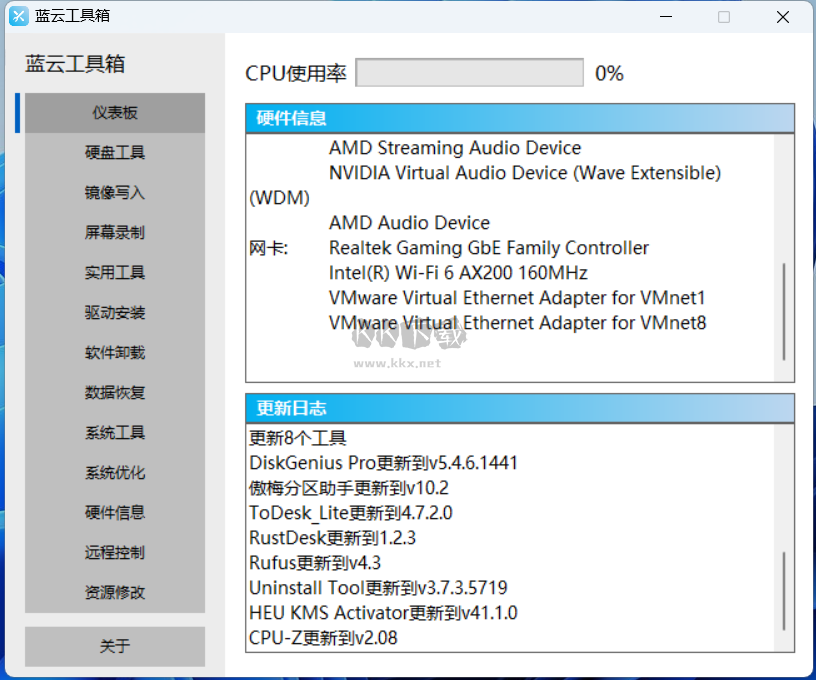Viewport: 816px width, 680px height.
Task: Open the 硬件信息 hardware info page
Action: coord(113,512)
